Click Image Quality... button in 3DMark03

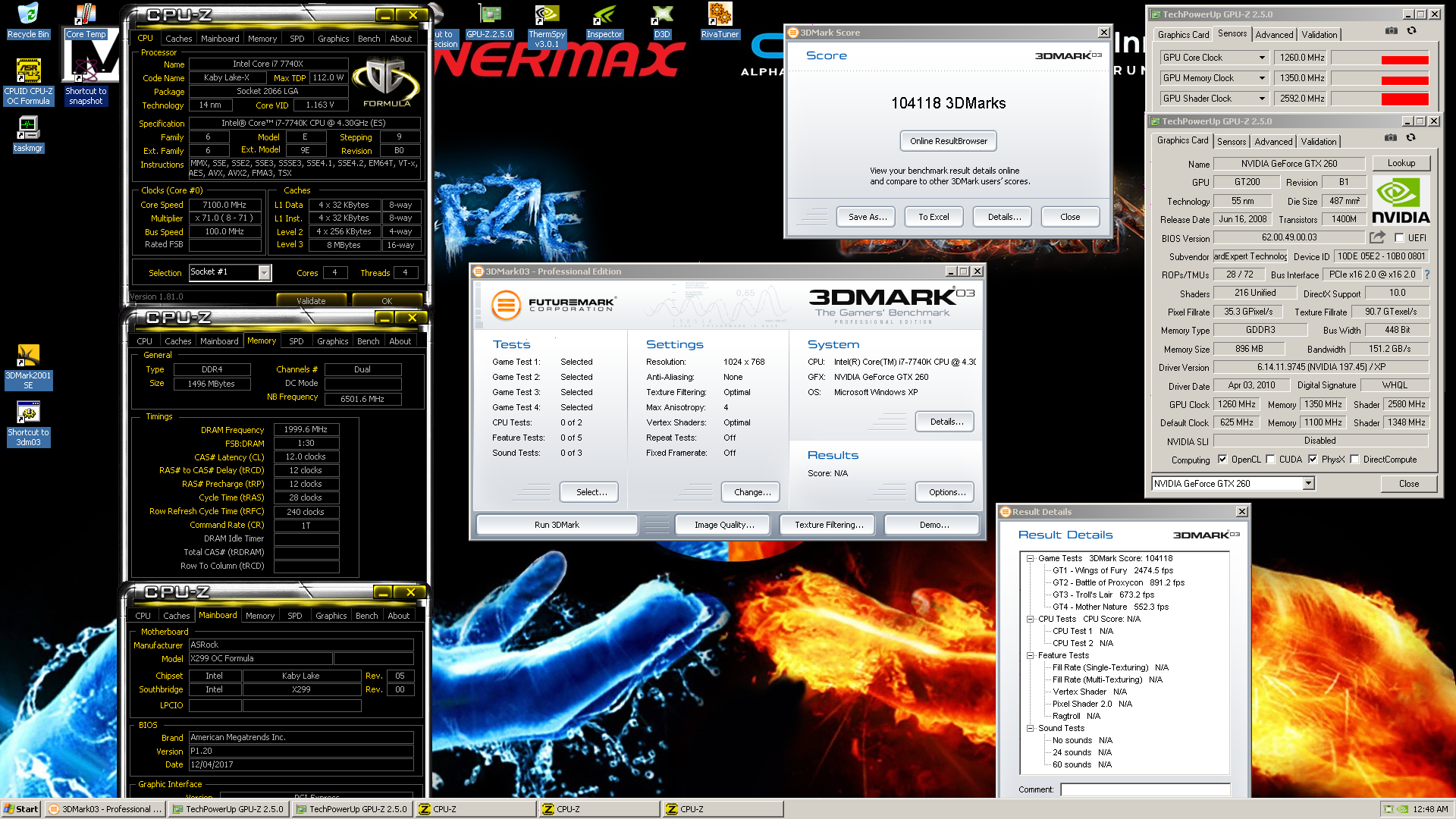click(724, 525)
